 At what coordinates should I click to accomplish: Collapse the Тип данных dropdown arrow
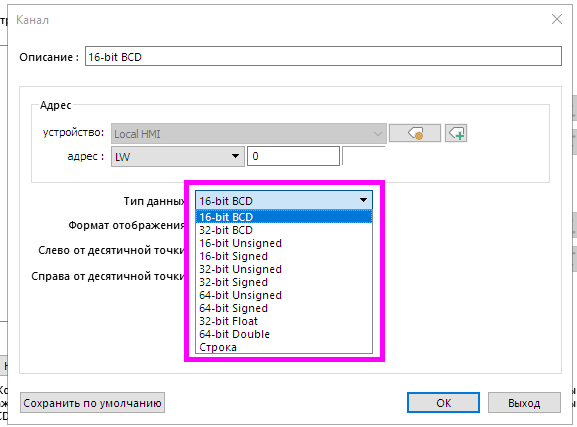(x=363, y=200)
